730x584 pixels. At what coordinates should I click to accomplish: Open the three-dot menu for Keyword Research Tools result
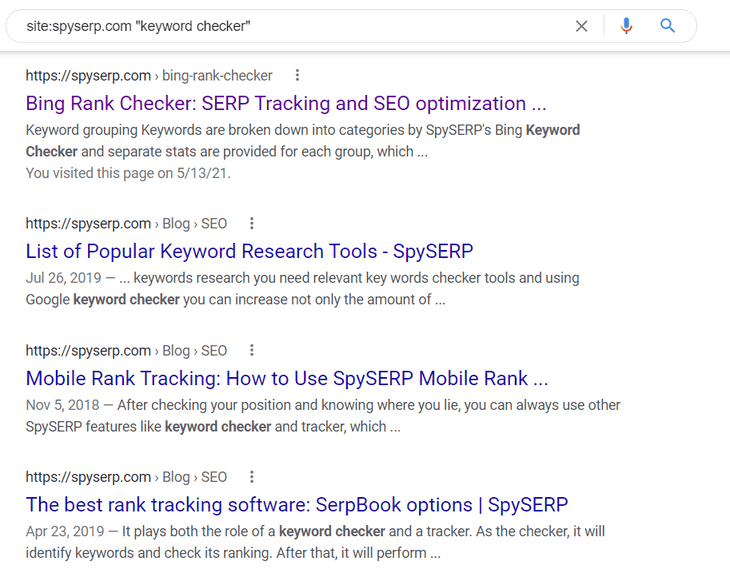click(x=252, y=223)
